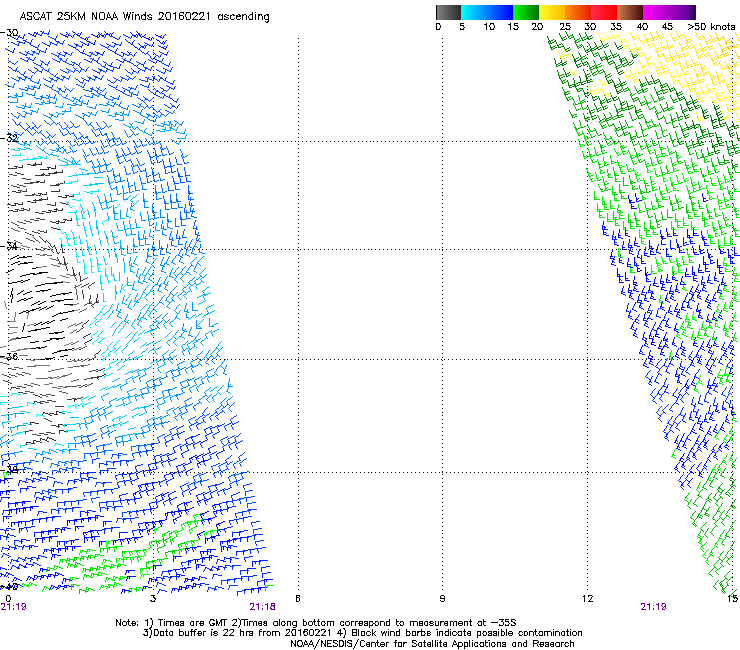Click the 'NOAA/NESDIS/Center for Satellite Applications and Research' credit
Screen dimensions: 740x650
tap(432, 644)
